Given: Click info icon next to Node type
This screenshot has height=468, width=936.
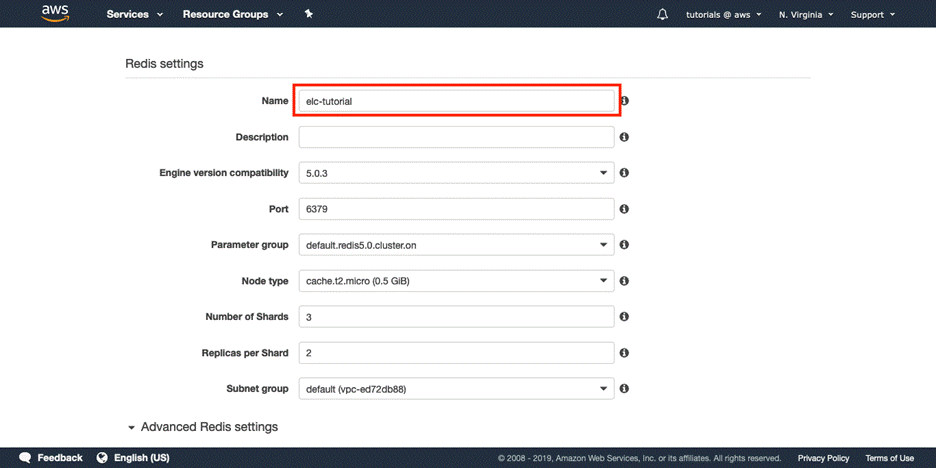Looking at the screenshot, I should coord(624,281).
